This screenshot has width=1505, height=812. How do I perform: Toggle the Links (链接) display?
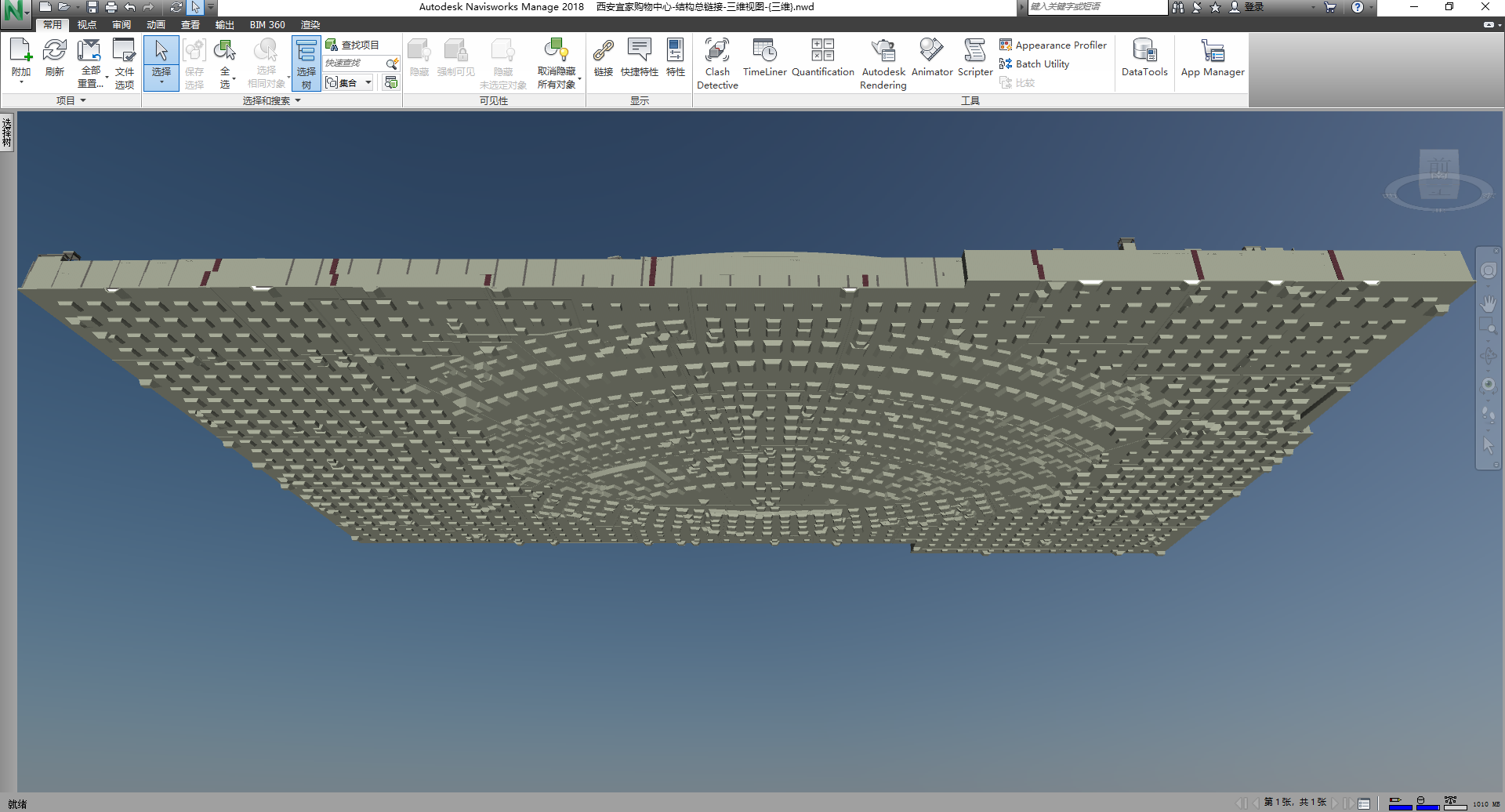[x=604, y=57]
